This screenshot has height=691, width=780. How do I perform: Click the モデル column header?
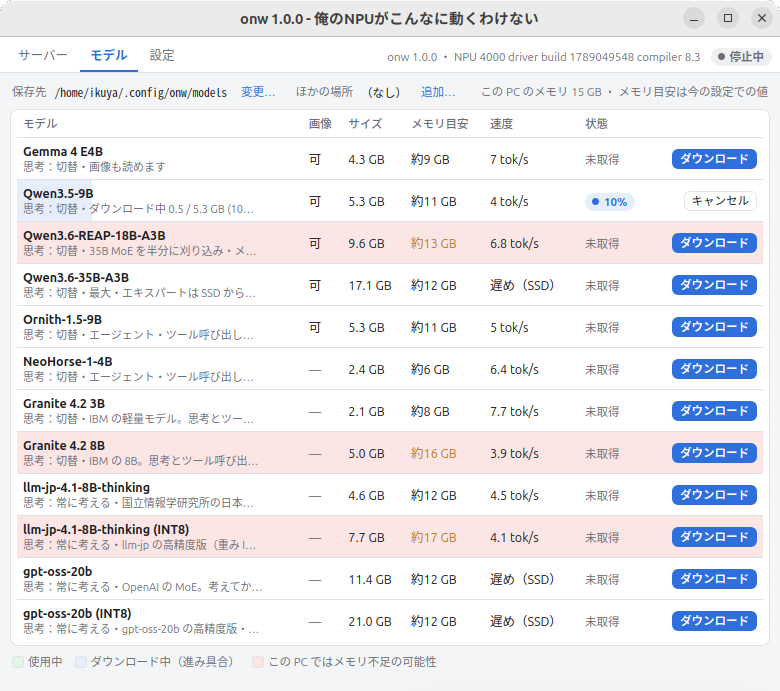[x=40, y=123]
